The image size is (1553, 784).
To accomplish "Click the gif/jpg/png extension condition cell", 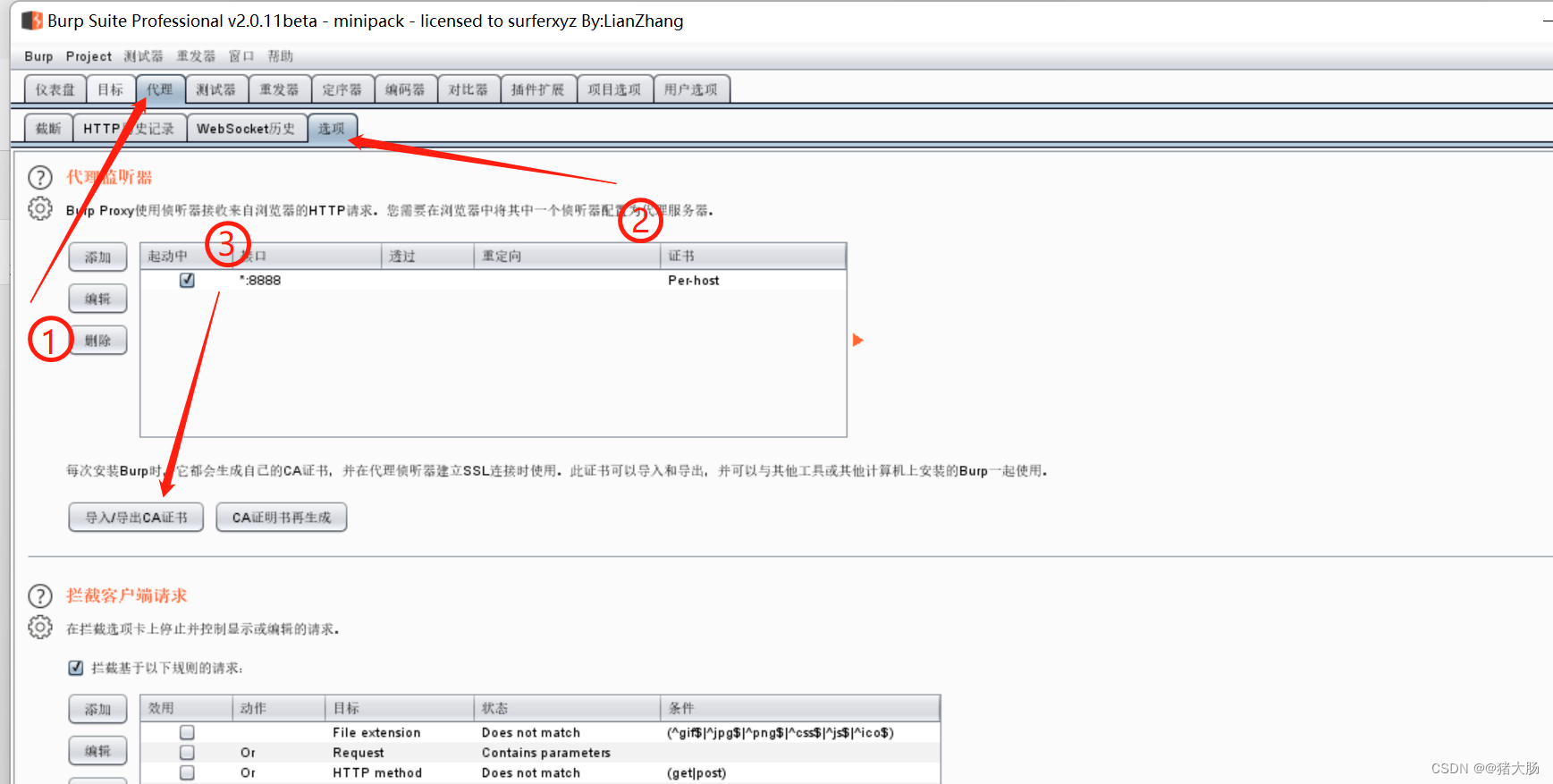I will click(x=781, y=732).
